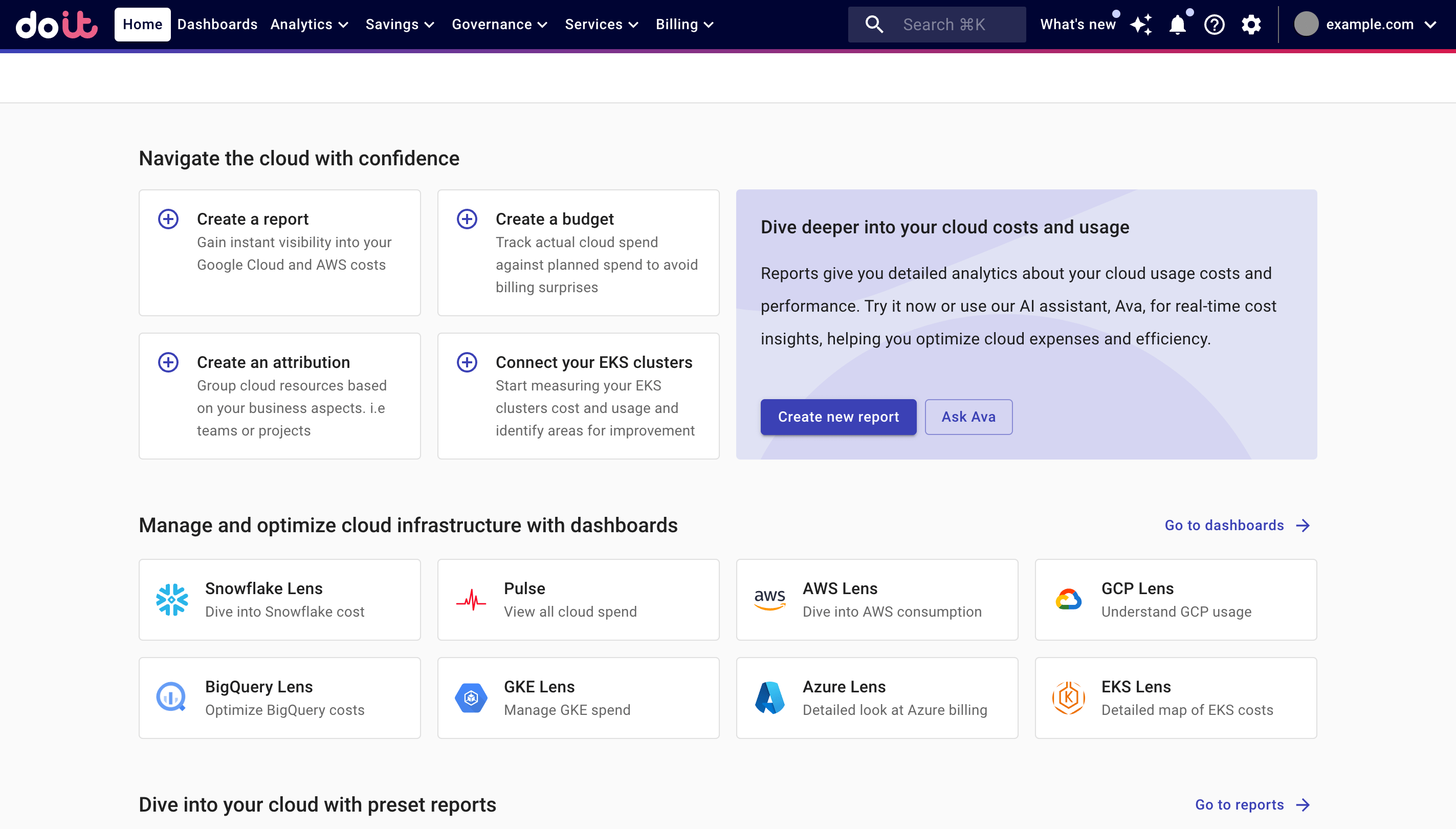Click the EKS Lens orange icon

tap(1068, 698)
